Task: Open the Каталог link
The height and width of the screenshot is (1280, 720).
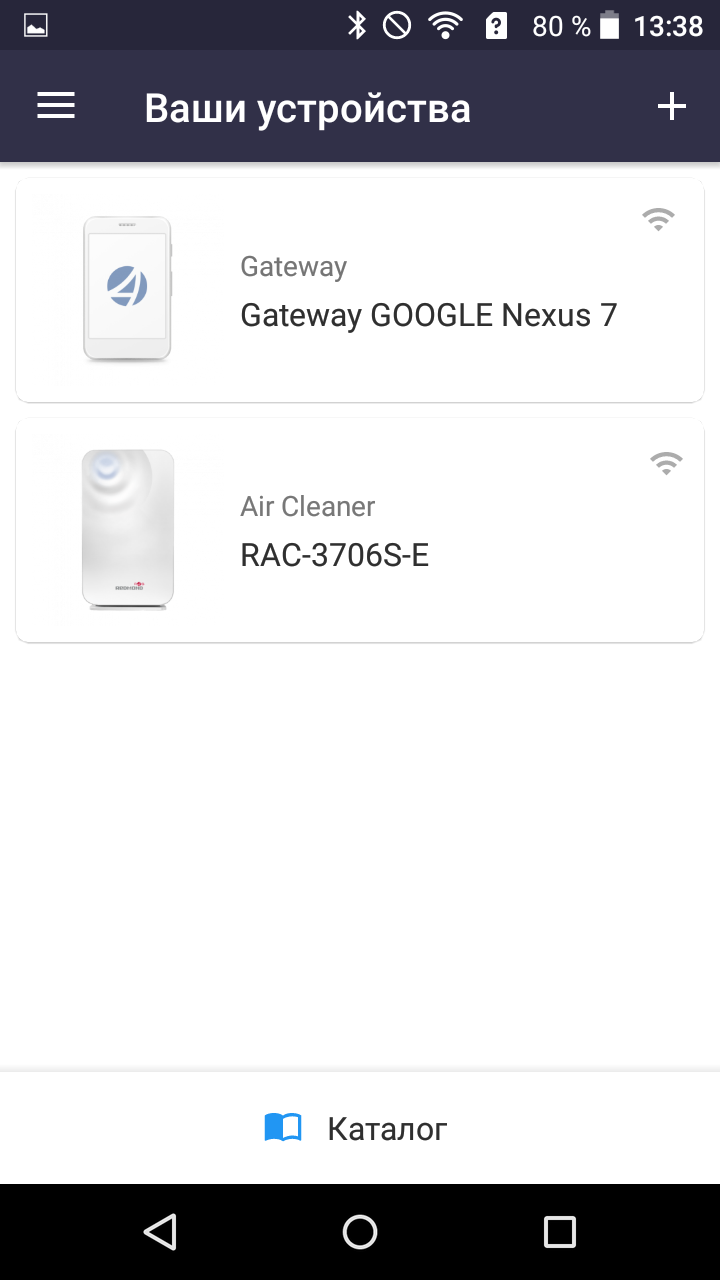Action: (387, 1129)
